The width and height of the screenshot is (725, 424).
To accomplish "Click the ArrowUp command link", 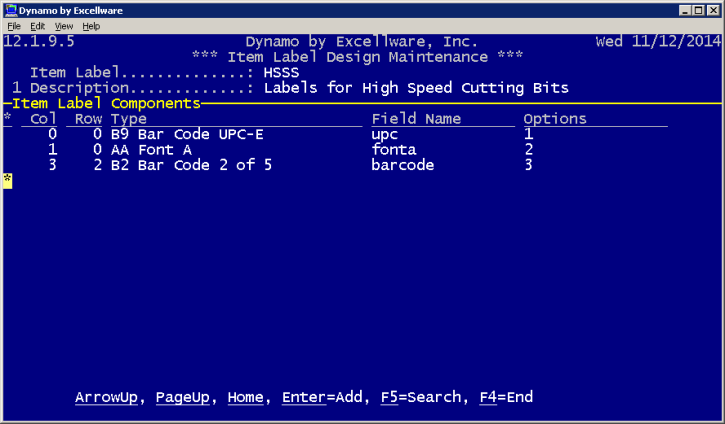I will 106,397.
